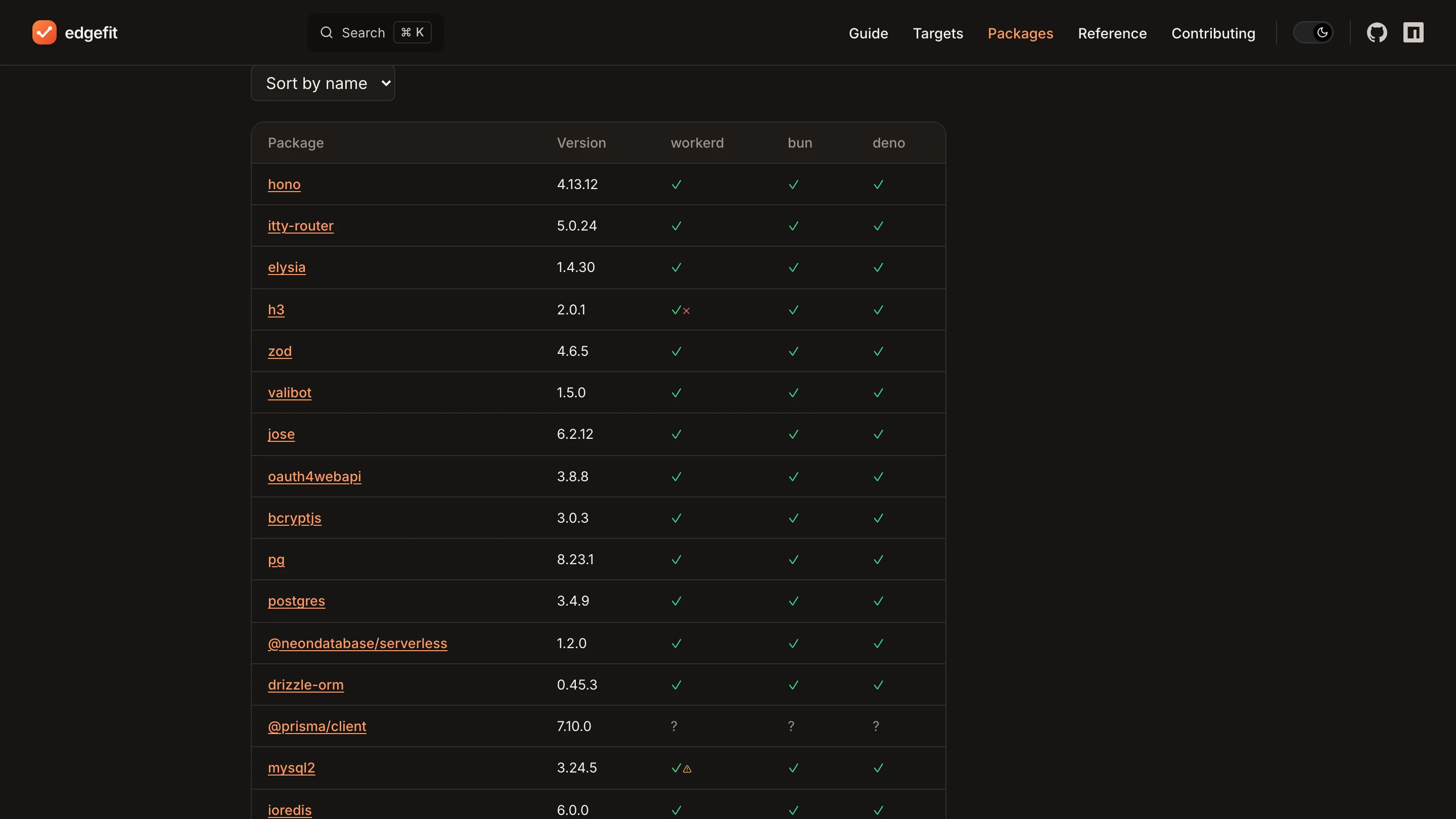Click the zod workerd check mark
The image size is (1456, 819).
coord(676,351)
